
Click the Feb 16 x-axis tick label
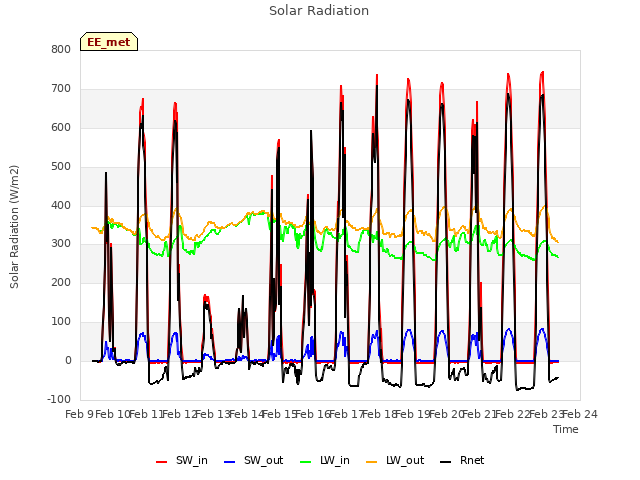pyautogui.click(x=313, y=414)
